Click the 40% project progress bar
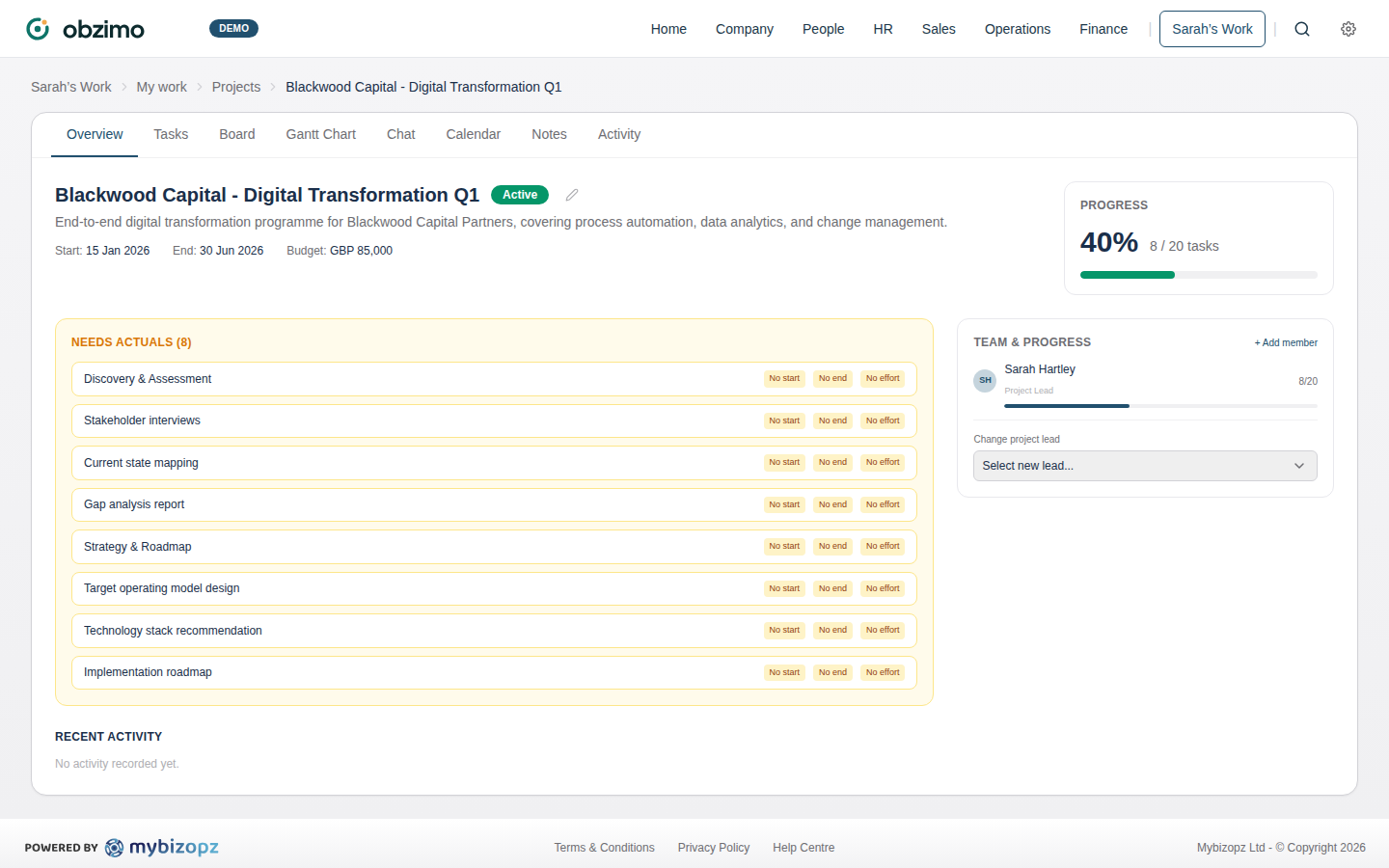This screenshot has width=1389, height=868. [1199, 275]
